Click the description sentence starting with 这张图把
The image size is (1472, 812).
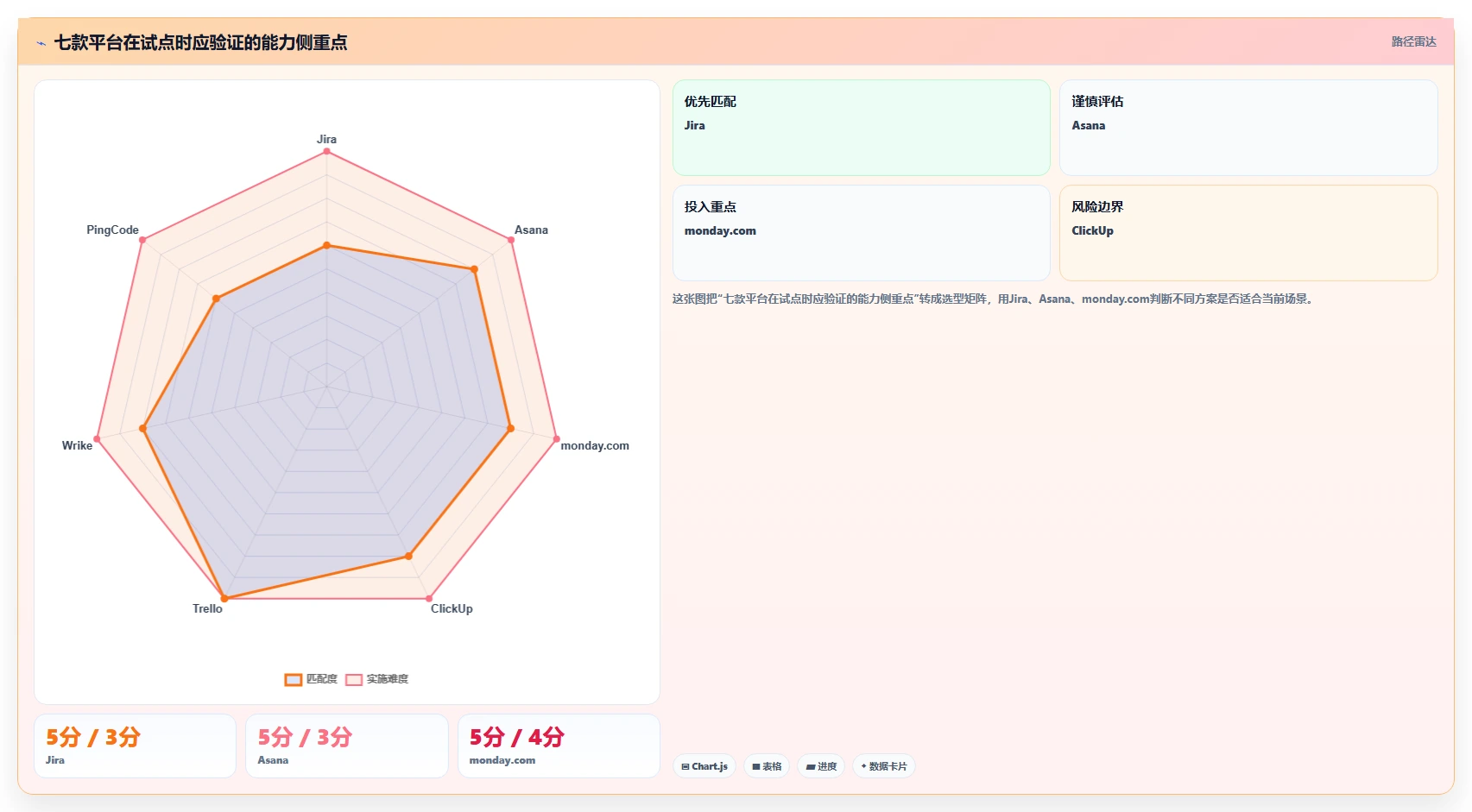pyautogui.click(x=994, y=299)
